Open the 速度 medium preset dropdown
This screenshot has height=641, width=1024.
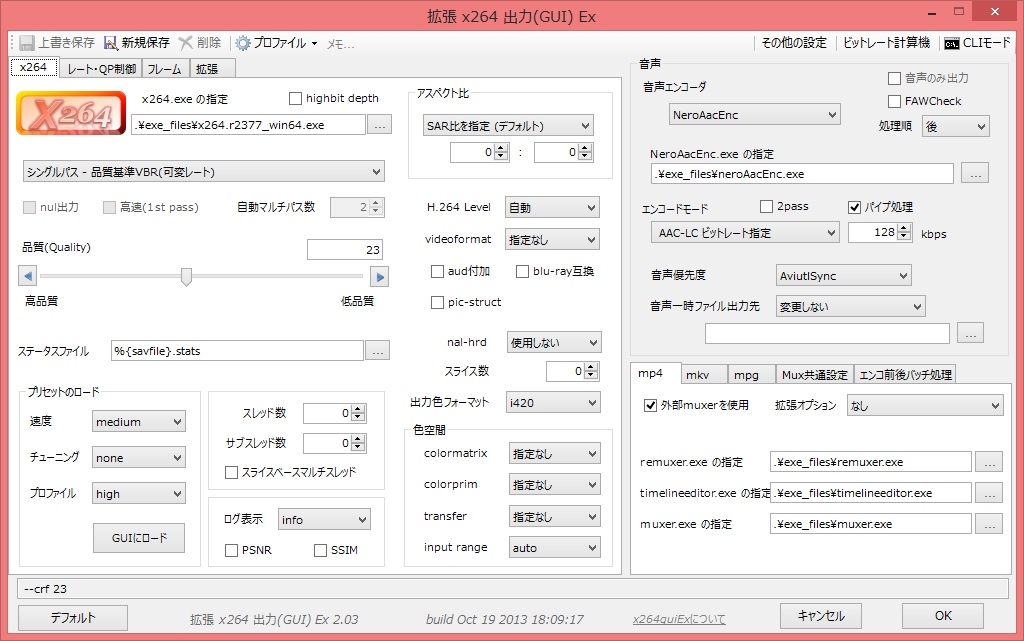pyautogui.click(x=138, y=422)
